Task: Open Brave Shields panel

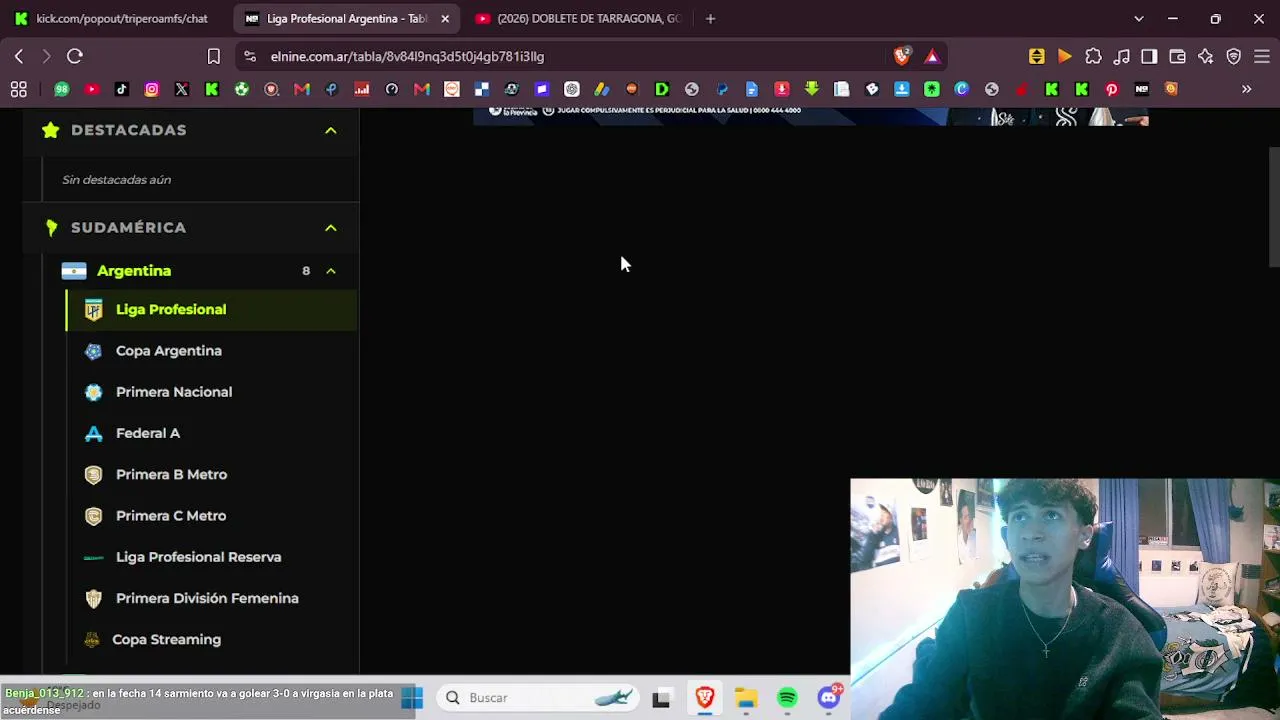Action: (x=902, y=57)
